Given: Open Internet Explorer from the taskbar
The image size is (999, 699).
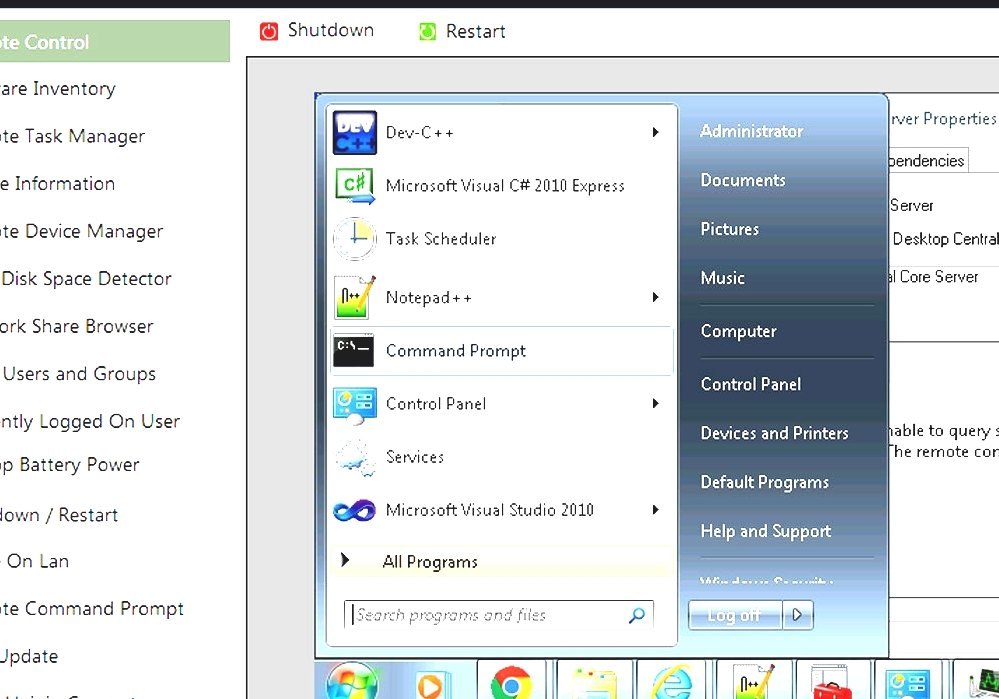Looking at the screenshot, I should click(x=673, y=682).
